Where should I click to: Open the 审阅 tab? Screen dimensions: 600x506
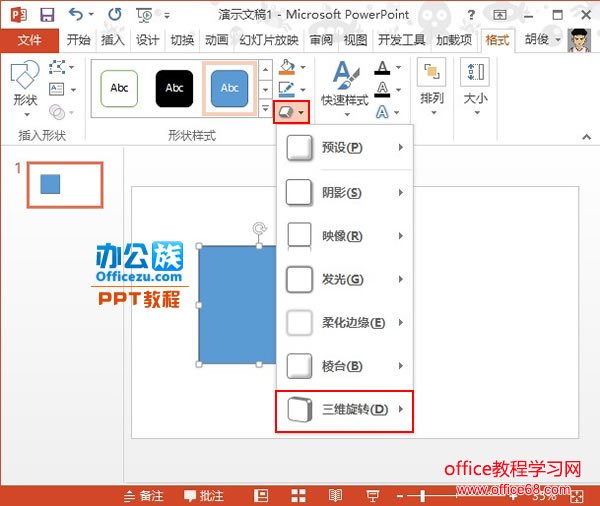[x=321, y=40]
